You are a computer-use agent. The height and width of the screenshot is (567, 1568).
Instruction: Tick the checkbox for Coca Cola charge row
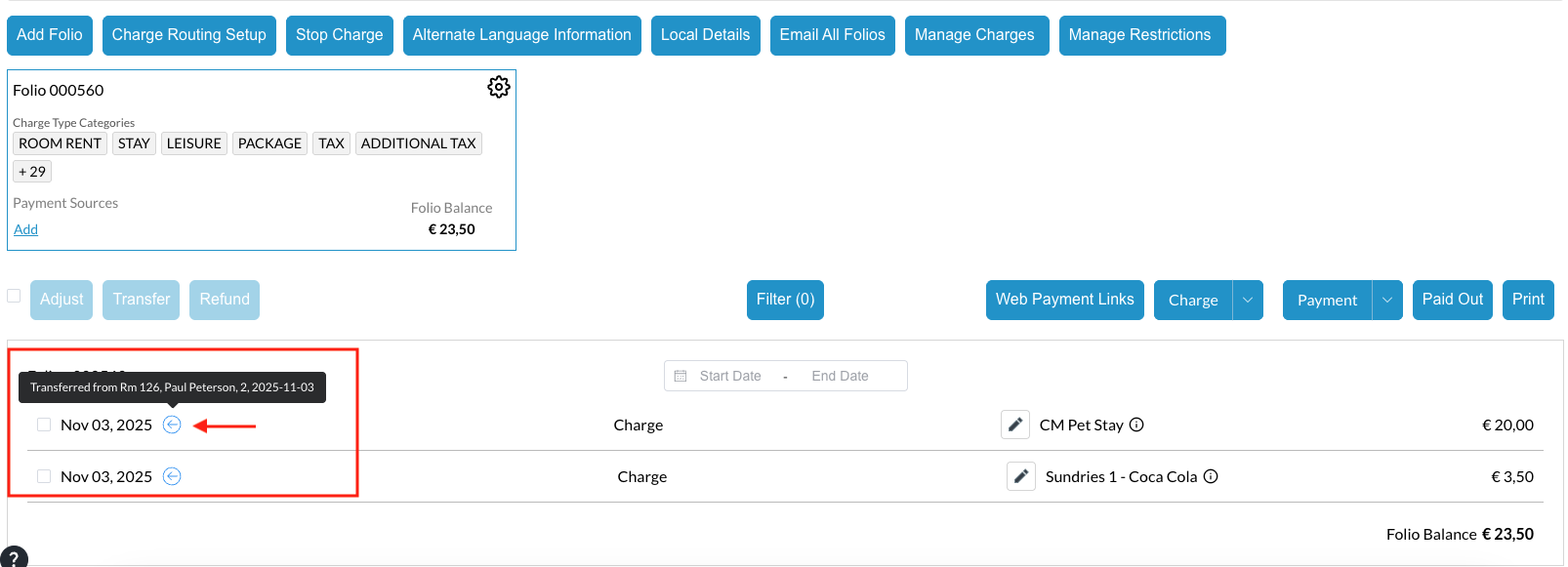click(44, 476)
